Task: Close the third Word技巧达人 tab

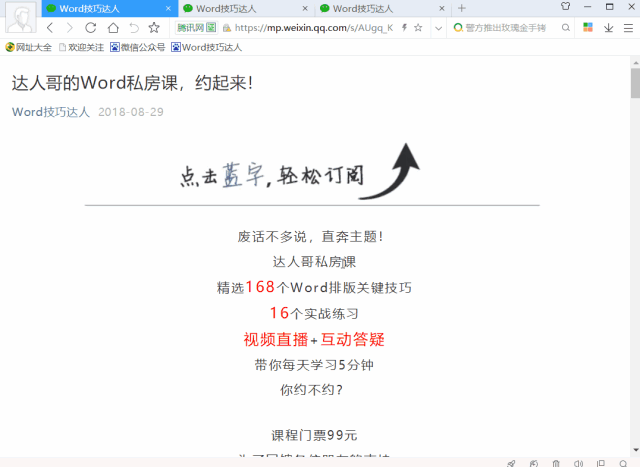Action: 442,9
